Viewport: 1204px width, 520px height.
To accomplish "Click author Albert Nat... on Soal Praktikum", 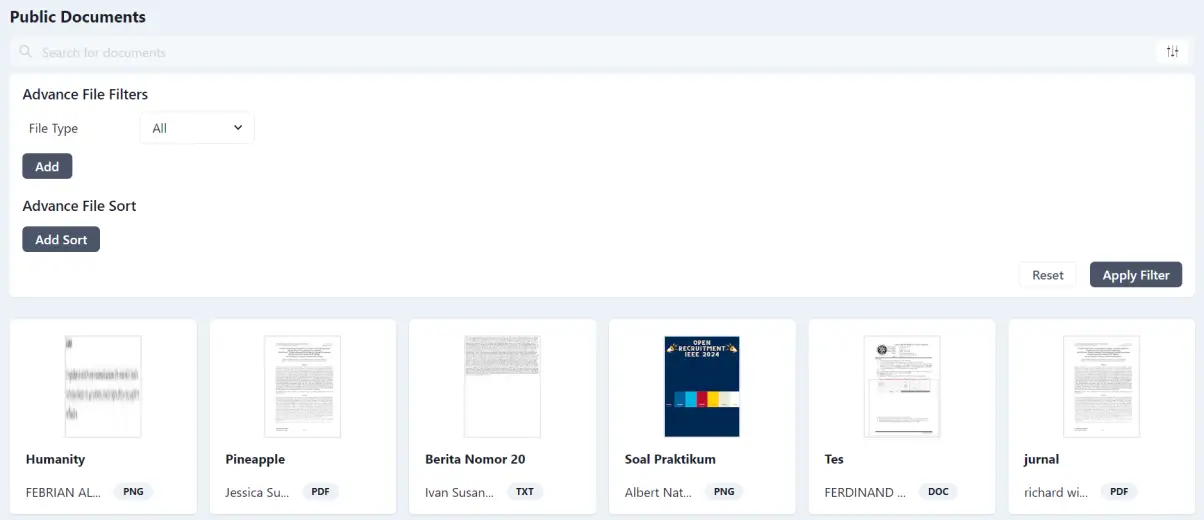I will click(660, 493).
